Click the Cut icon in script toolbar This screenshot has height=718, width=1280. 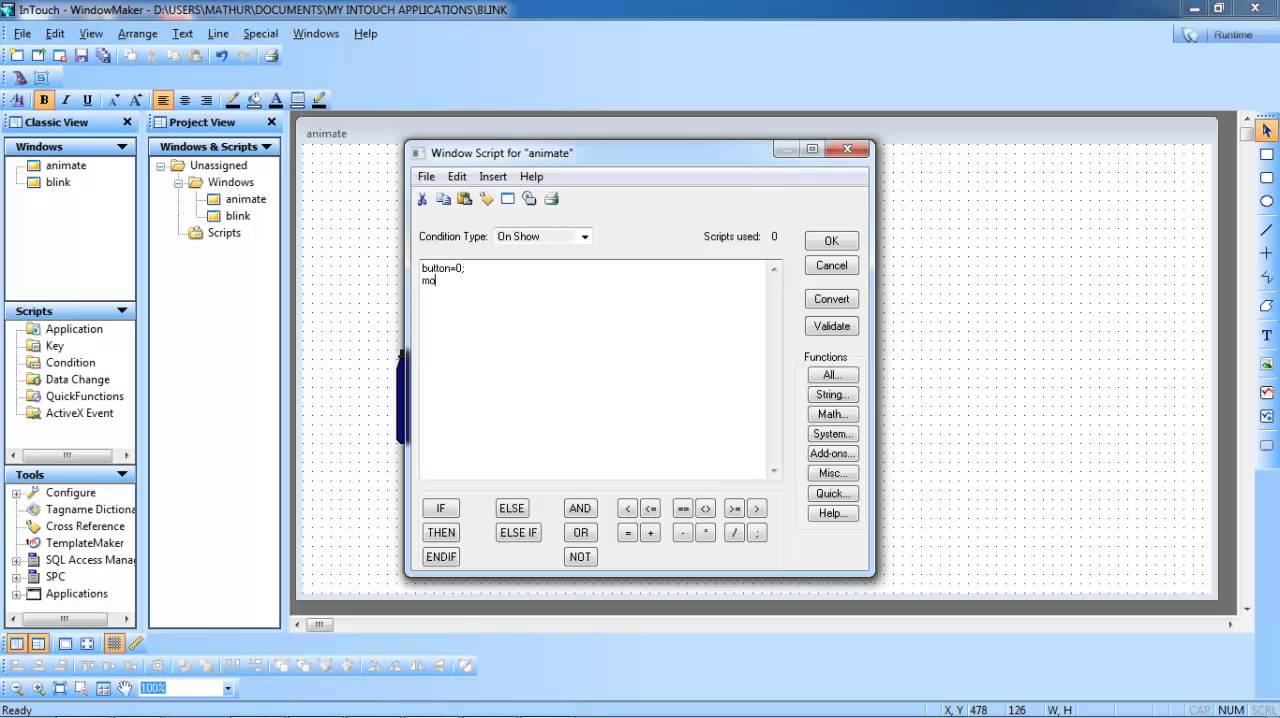point(422,199)
